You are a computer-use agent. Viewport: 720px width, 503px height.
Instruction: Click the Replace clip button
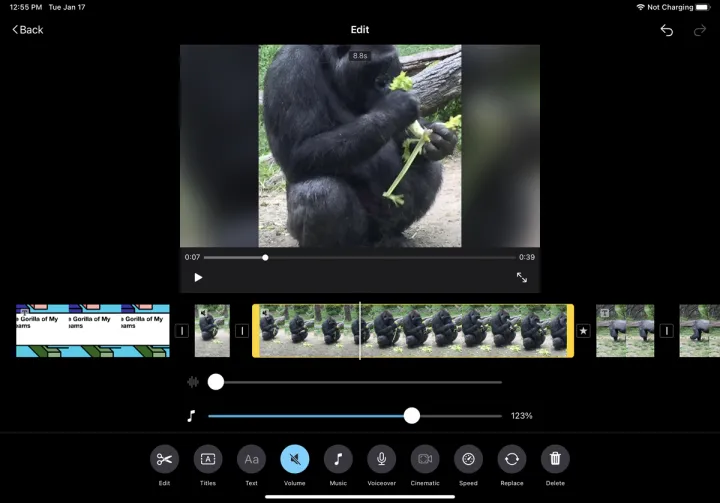click(x=512, y=459)
